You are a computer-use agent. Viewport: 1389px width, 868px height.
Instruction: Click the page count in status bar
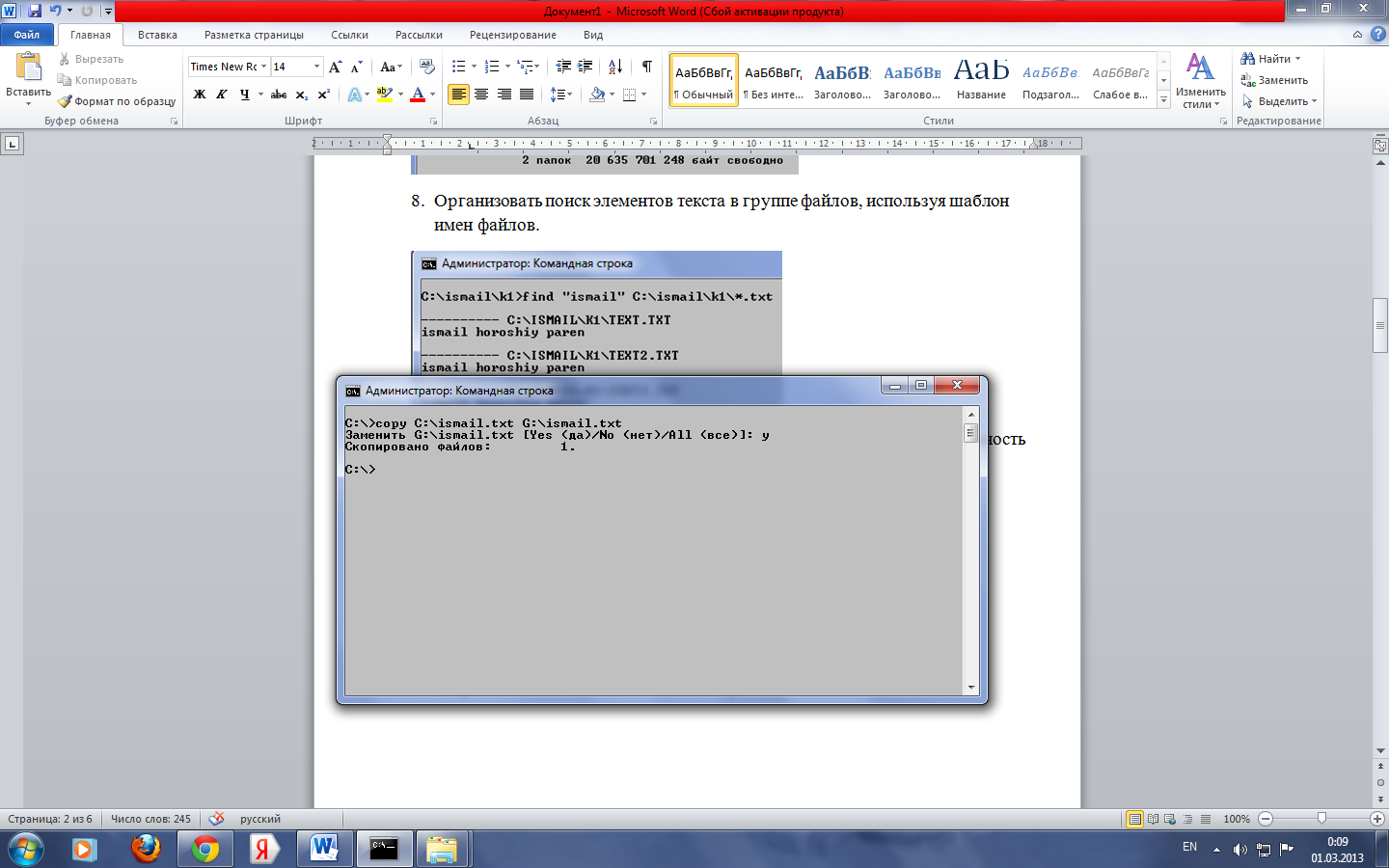50,819
